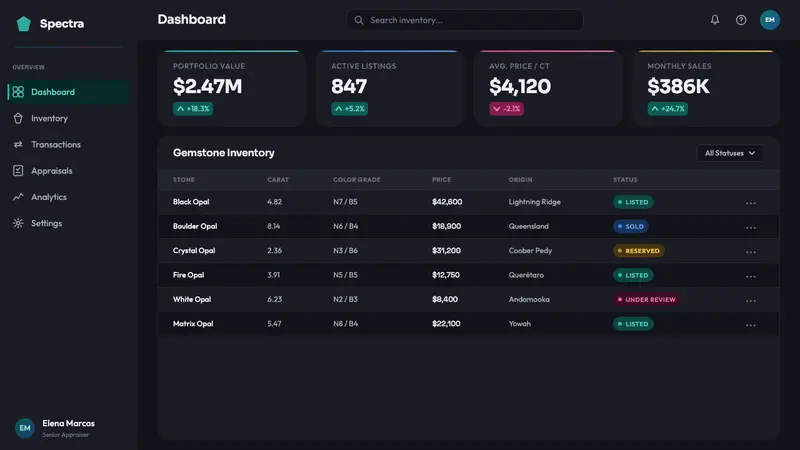Open more options for Boulder Opal row
Screen dimensions: 800x450
pos(751,228)
